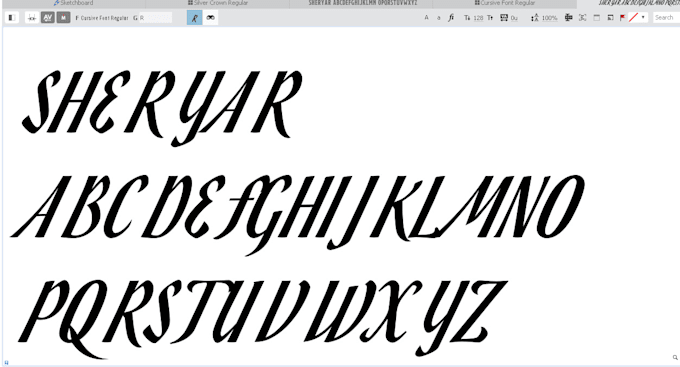Click the Cursive Font Regular font selector
This screenshot has width=680, height=367.
click(102, 18)
